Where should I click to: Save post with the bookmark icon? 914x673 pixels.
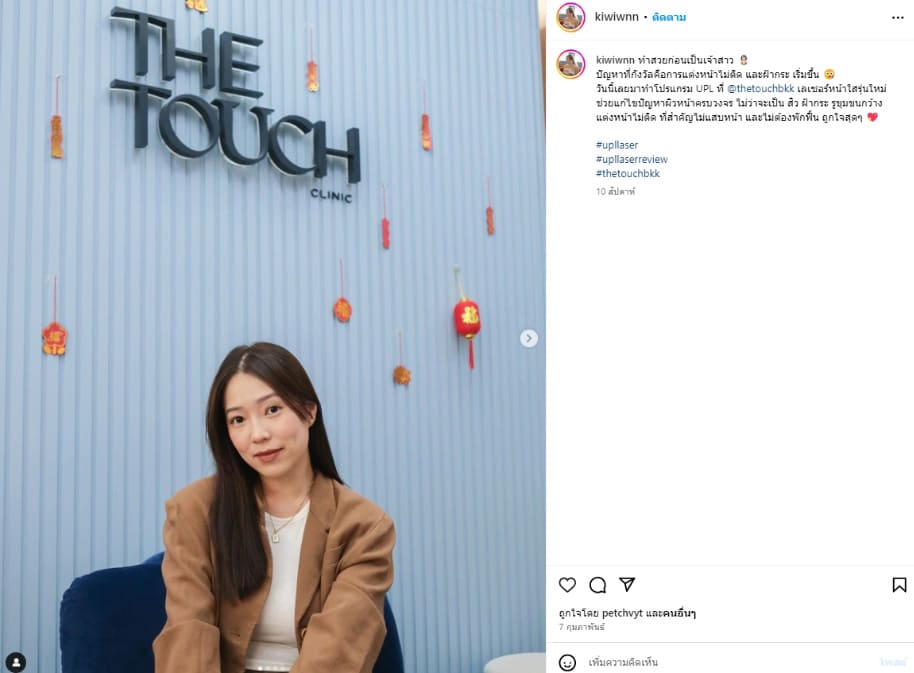(899, 584)
